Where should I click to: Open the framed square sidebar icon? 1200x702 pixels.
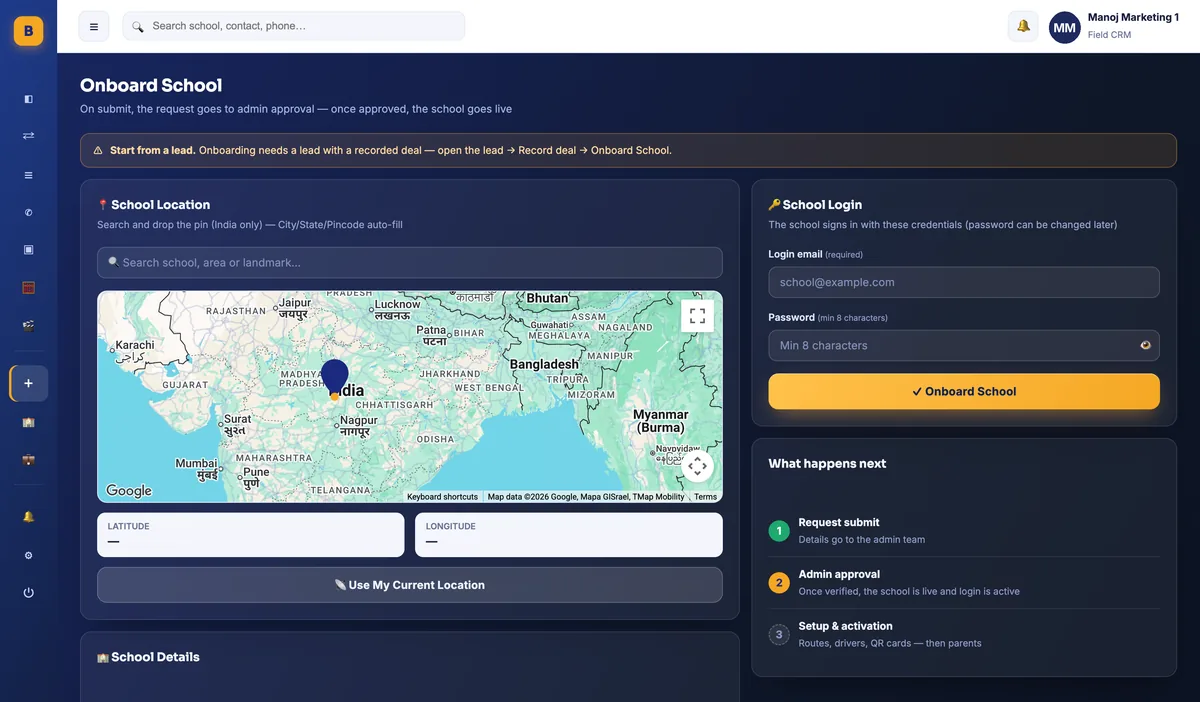coord(28,249)
